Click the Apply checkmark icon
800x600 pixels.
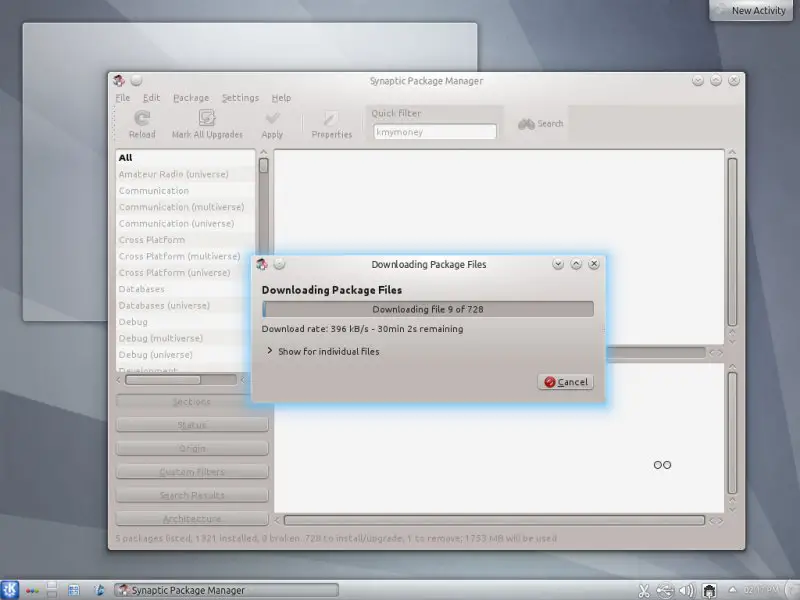[272, 118]
